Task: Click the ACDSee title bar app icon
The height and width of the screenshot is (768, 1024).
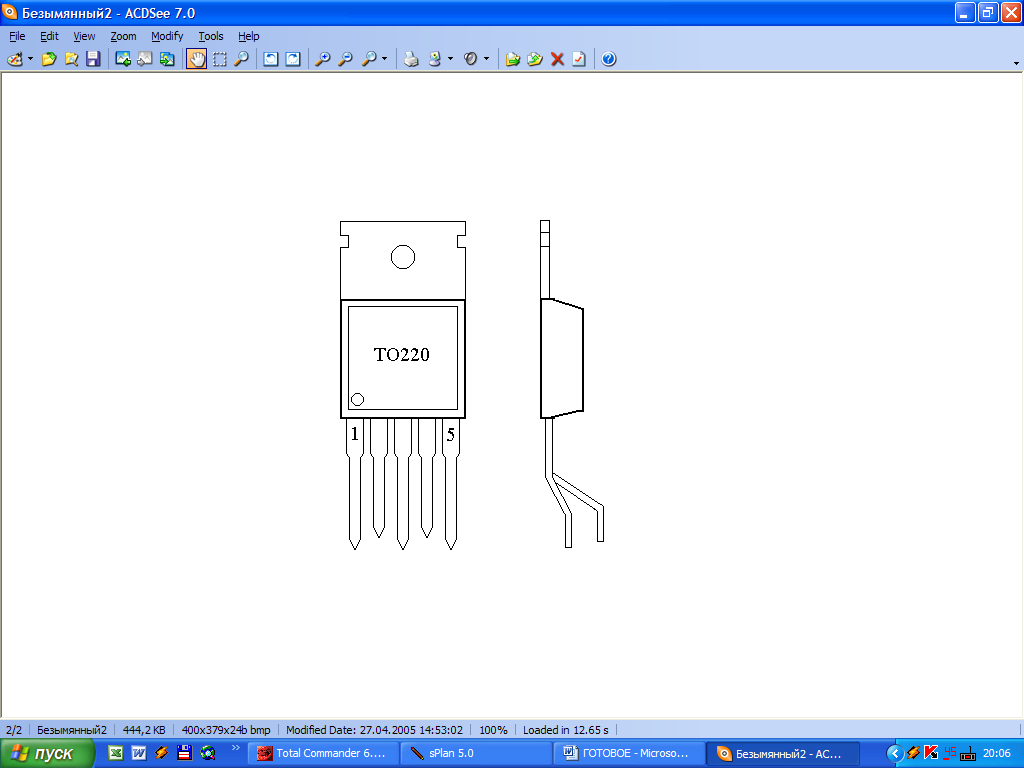Action: 10,12
